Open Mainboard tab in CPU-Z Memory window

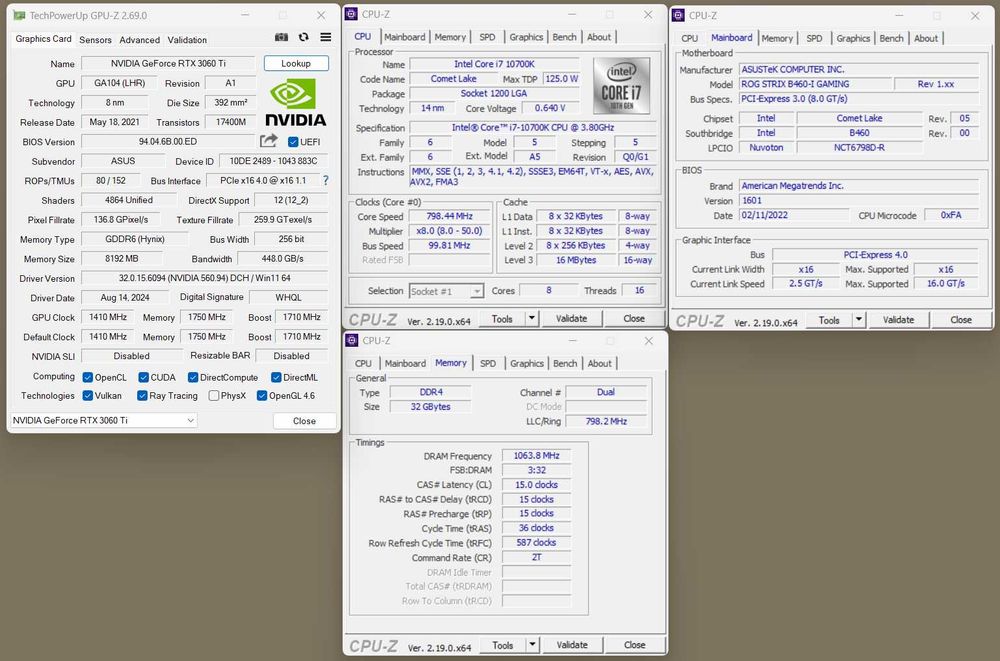pos(405,364)
